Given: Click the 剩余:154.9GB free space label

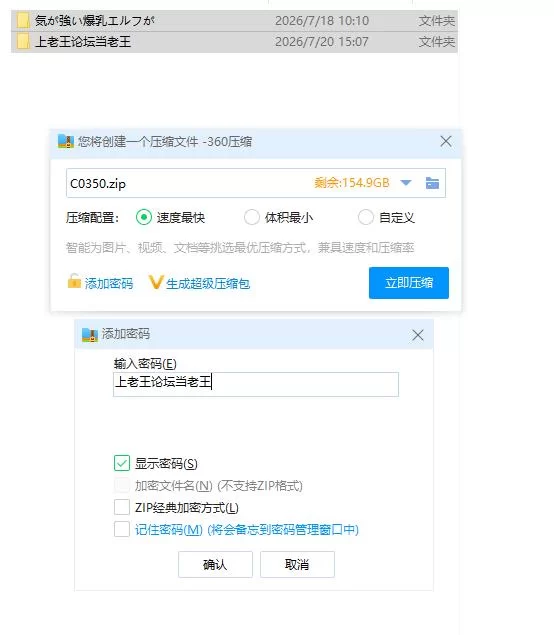Looking at the screenshot, I should [x=352, y=183].
